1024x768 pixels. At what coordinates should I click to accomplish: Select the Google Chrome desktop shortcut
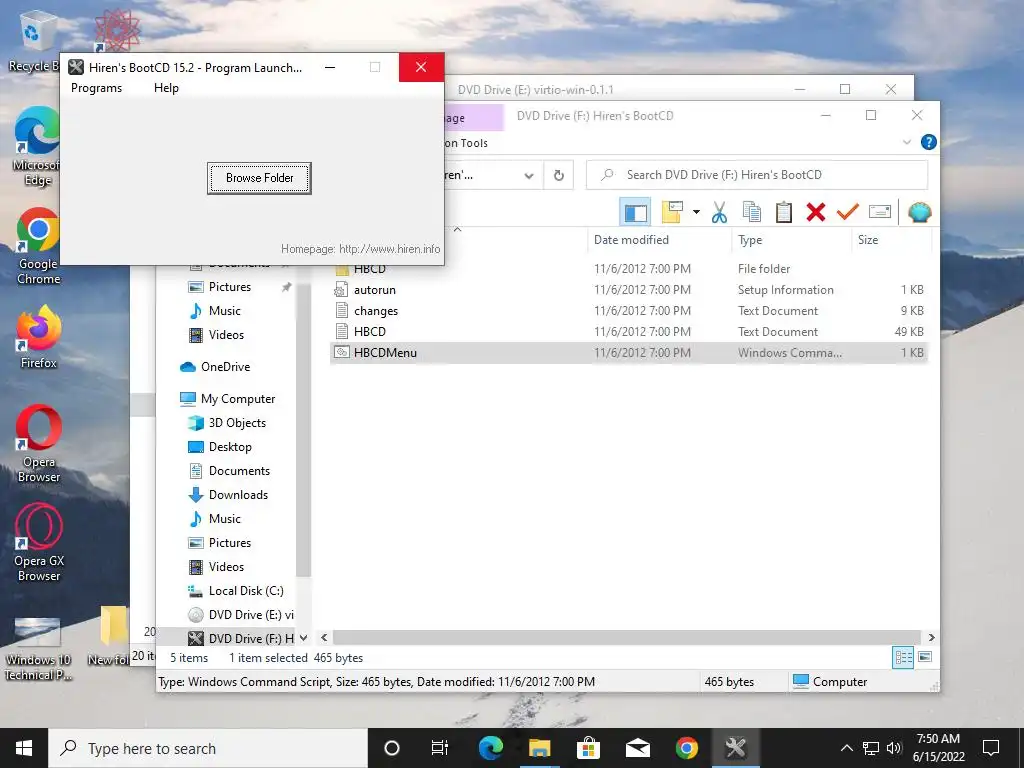(39, 246)
